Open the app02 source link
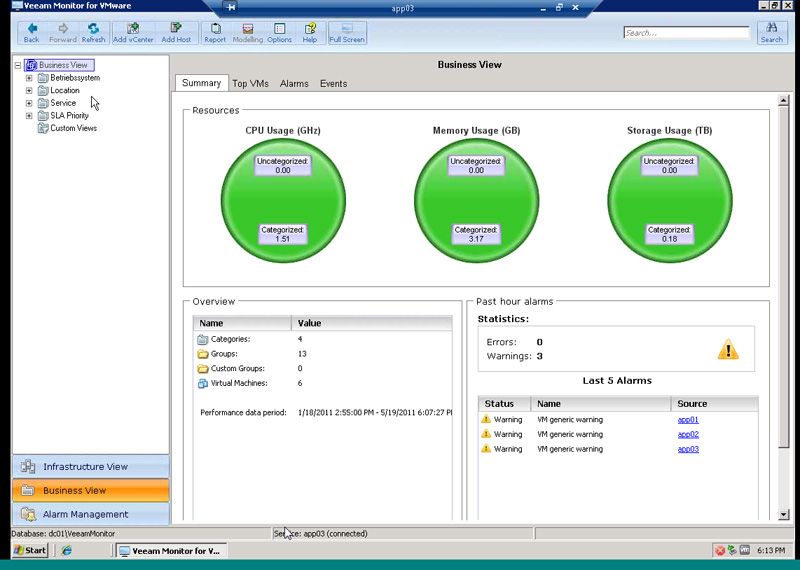800x570 pixels. pos(688,435)
